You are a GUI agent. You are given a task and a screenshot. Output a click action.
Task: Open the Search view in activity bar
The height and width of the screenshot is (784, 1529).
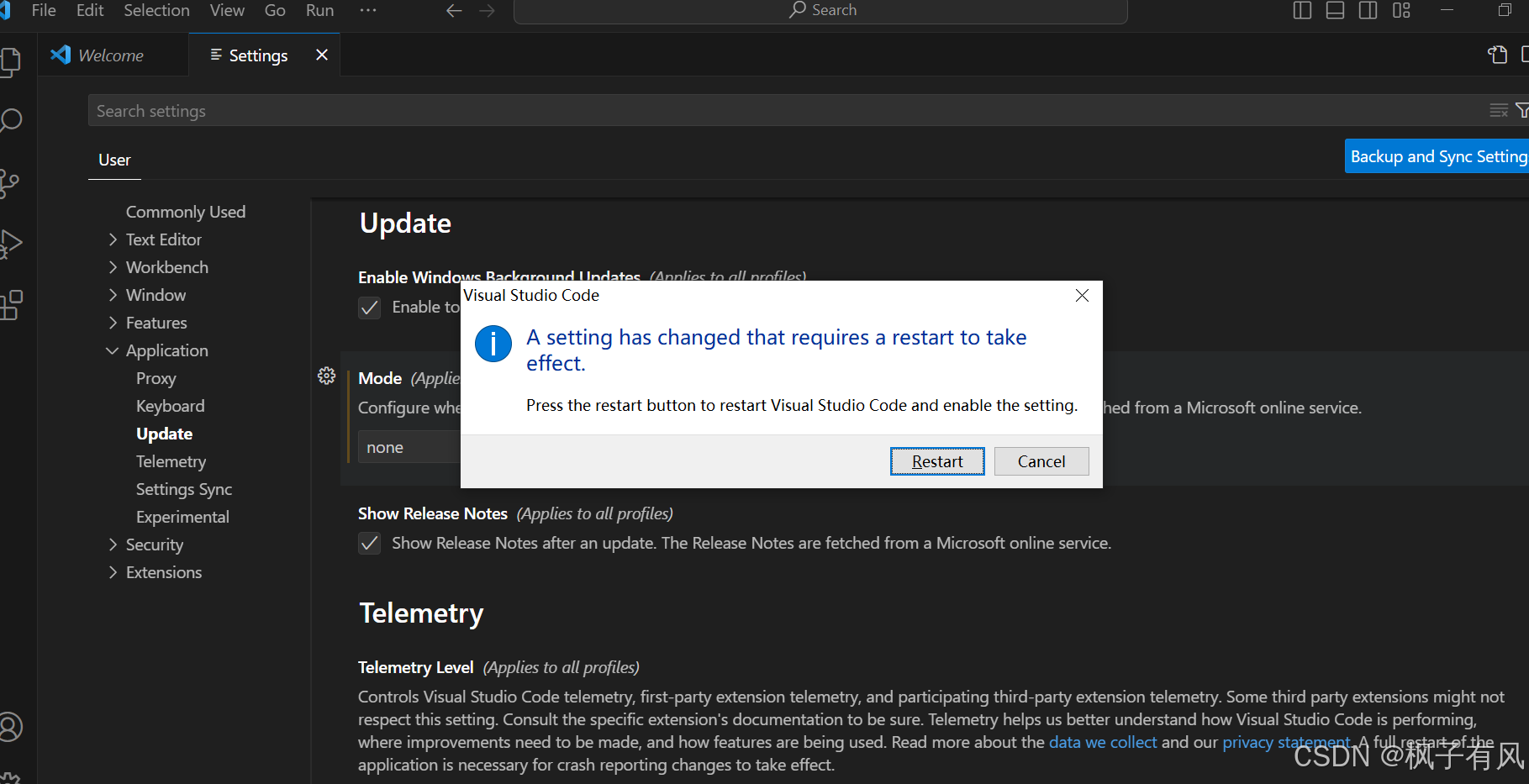click(10, 120)
